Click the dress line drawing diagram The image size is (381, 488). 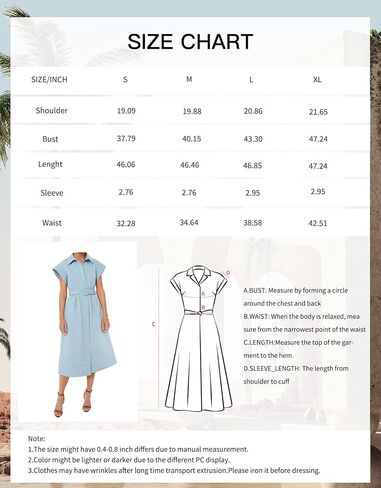tap(199, 338)
